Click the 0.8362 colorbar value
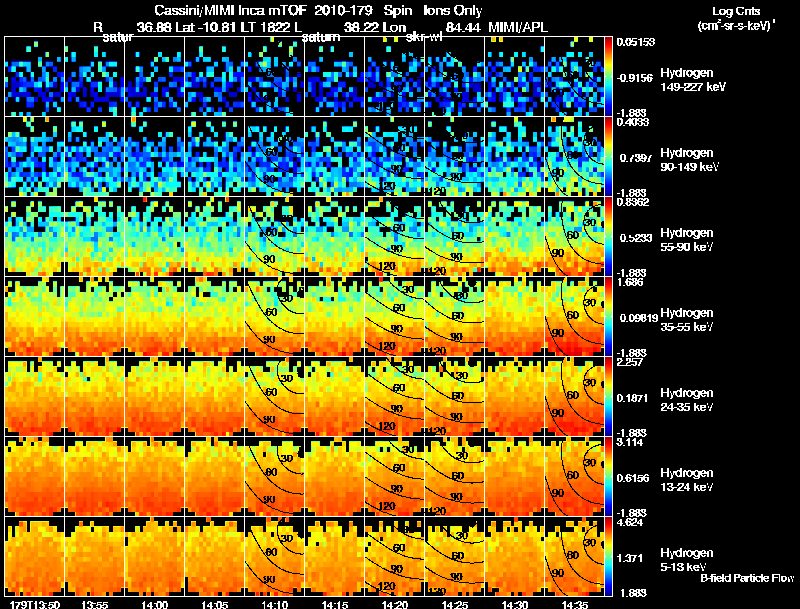Image resolution: width=800 pixels, height=609 pixels. pos(633,202)
